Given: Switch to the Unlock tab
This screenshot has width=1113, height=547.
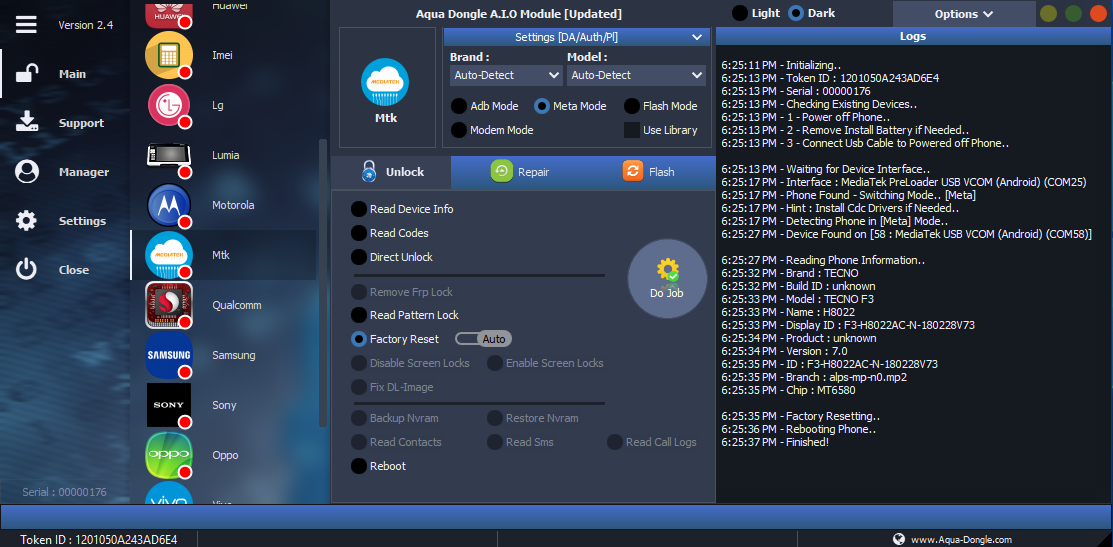Looking at the screenshot, I should point(391,172).
